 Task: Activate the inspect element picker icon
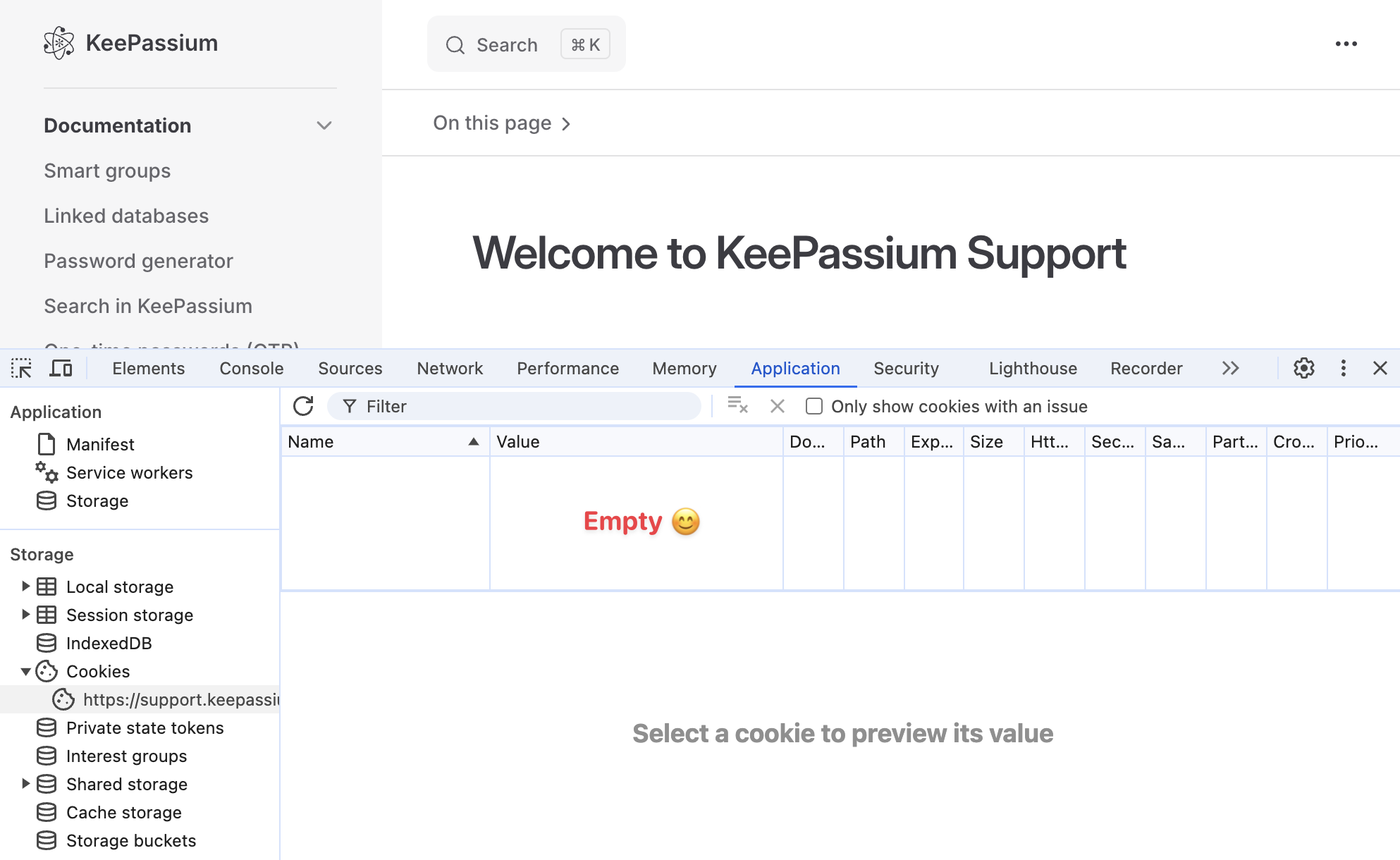(x=21, y=368)
